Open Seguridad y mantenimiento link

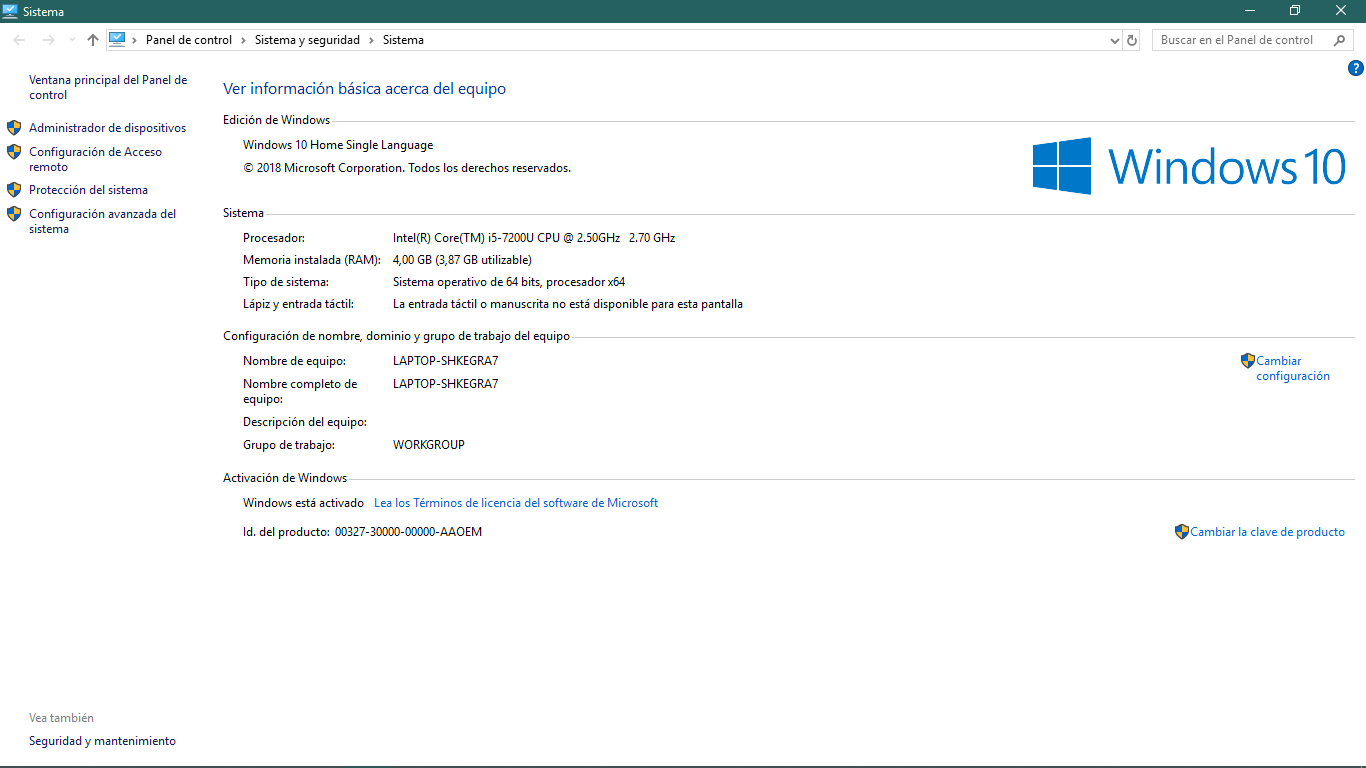pyautogui.click(x=102, y=741)
